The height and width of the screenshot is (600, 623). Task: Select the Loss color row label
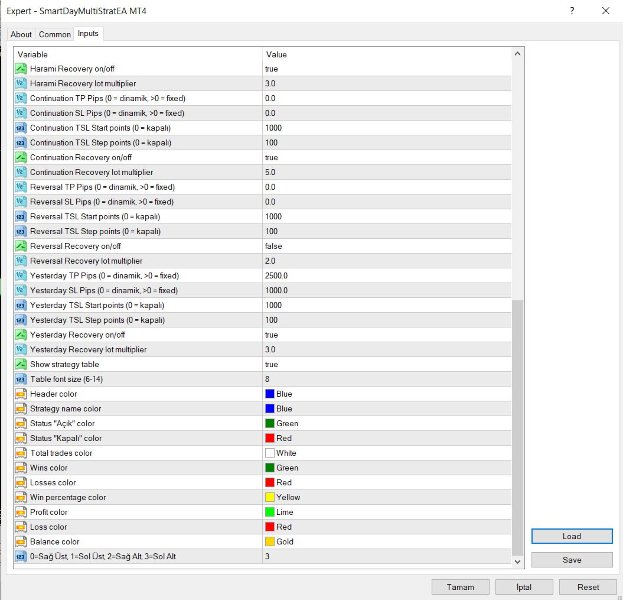pos(48,527)
